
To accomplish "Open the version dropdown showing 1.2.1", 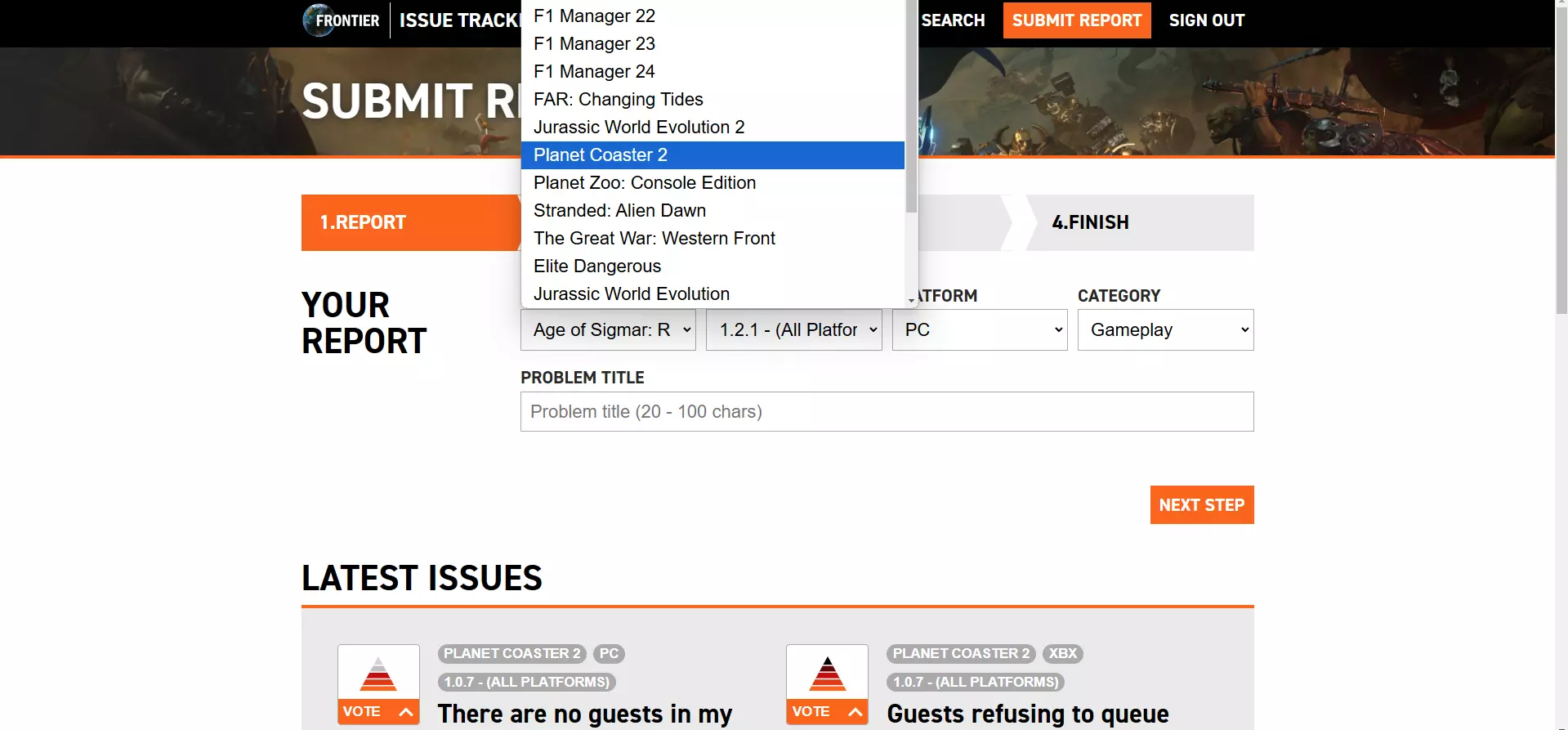I will 794,330.
